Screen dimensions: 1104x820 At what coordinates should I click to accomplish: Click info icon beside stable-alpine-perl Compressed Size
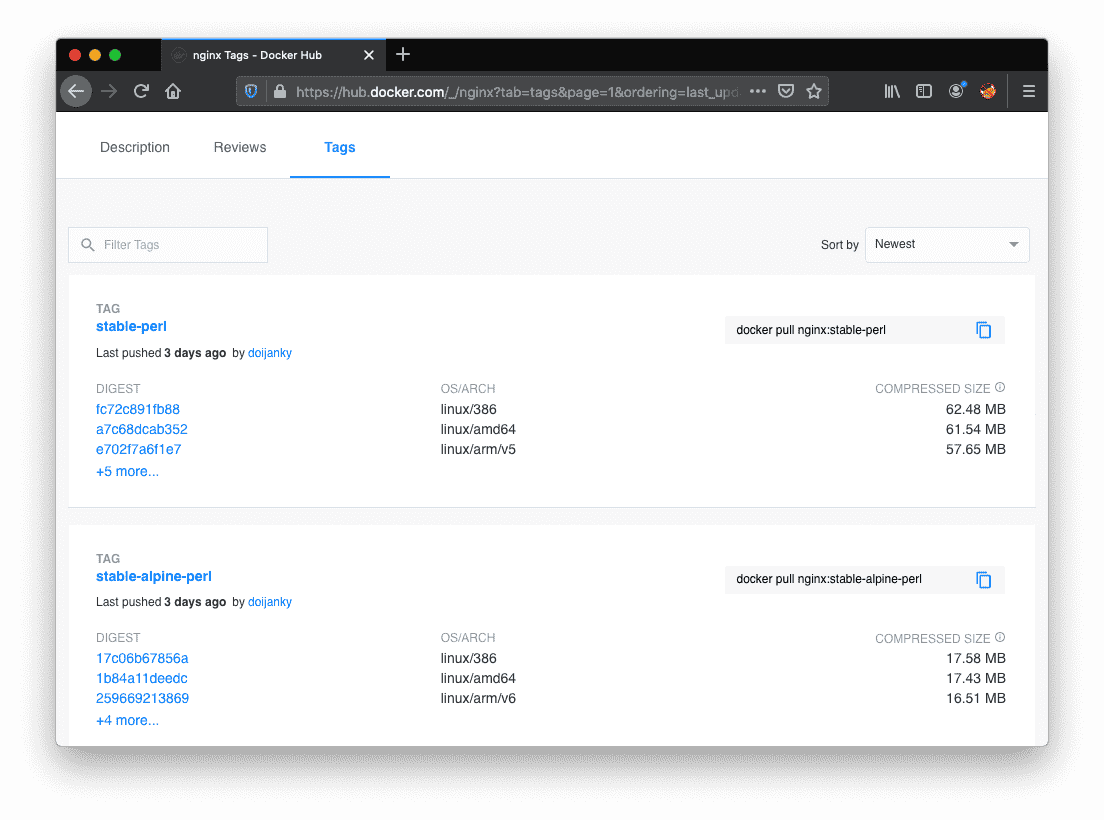[x=1000, y=638]
